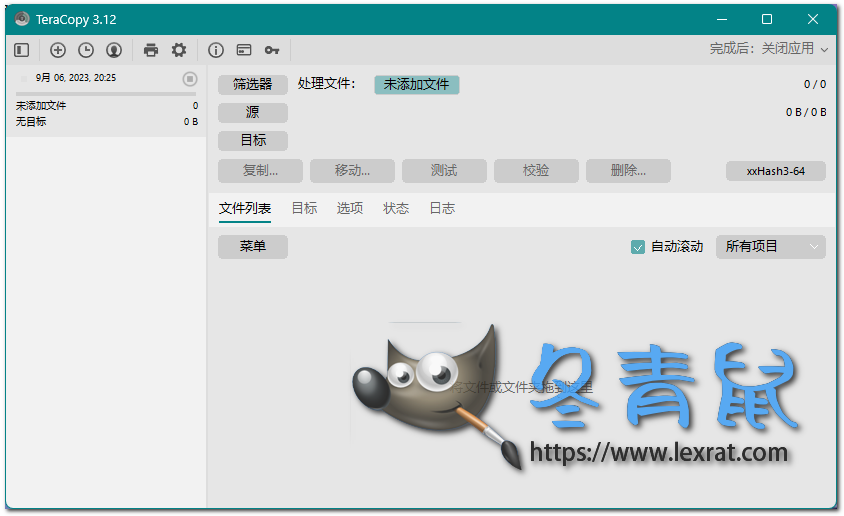Click the 筛选器 button
The height and width of the screenshot is (516, 844).
[x=252, y=84]
